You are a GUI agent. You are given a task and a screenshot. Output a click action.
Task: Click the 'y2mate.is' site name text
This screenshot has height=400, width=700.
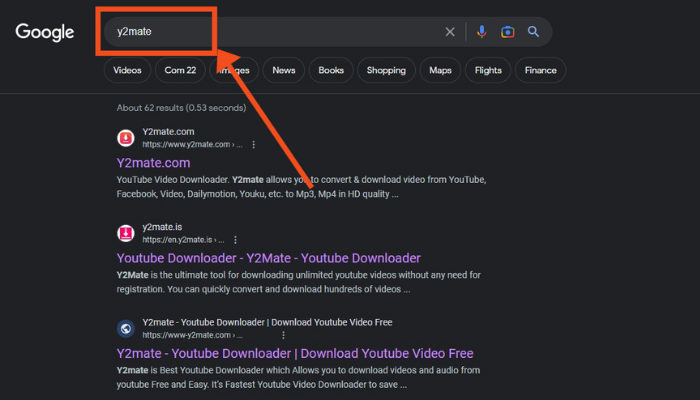click(x=162, y=227)
